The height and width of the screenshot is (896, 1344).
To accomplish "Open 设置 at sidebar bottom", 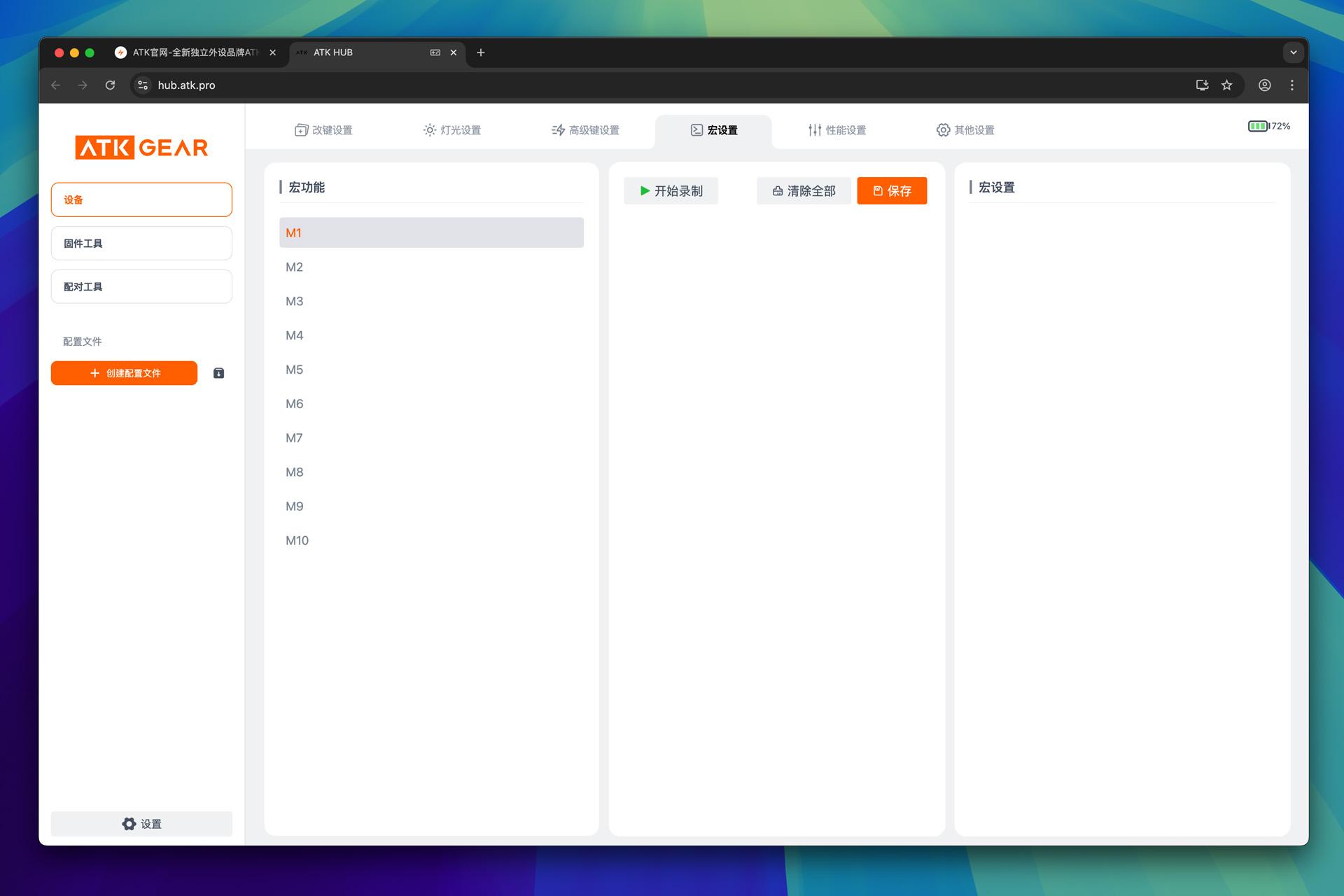I will coord(141,824).
